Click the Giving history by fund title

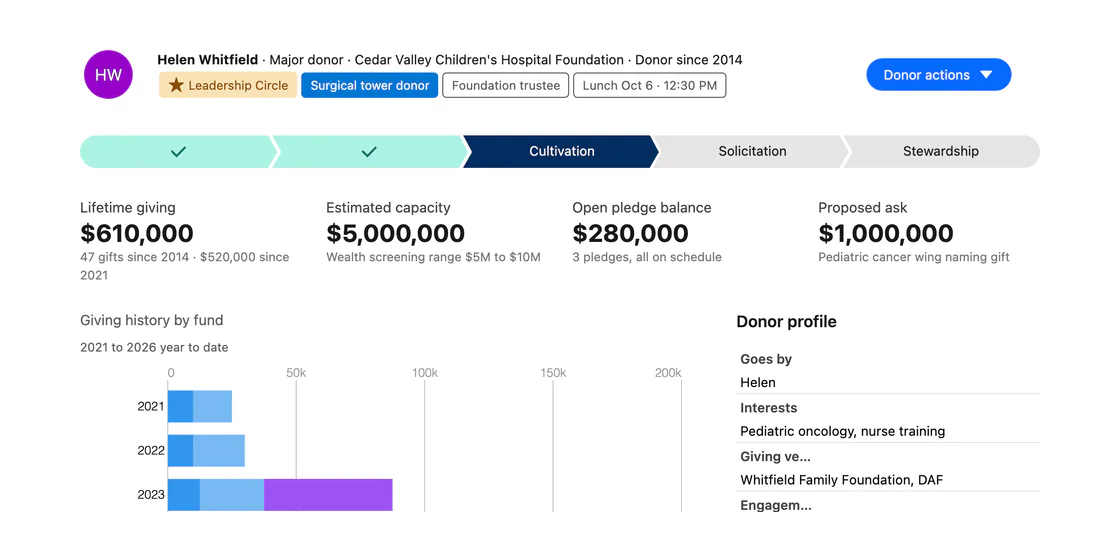pyautogui.click(x=151, y=320)
